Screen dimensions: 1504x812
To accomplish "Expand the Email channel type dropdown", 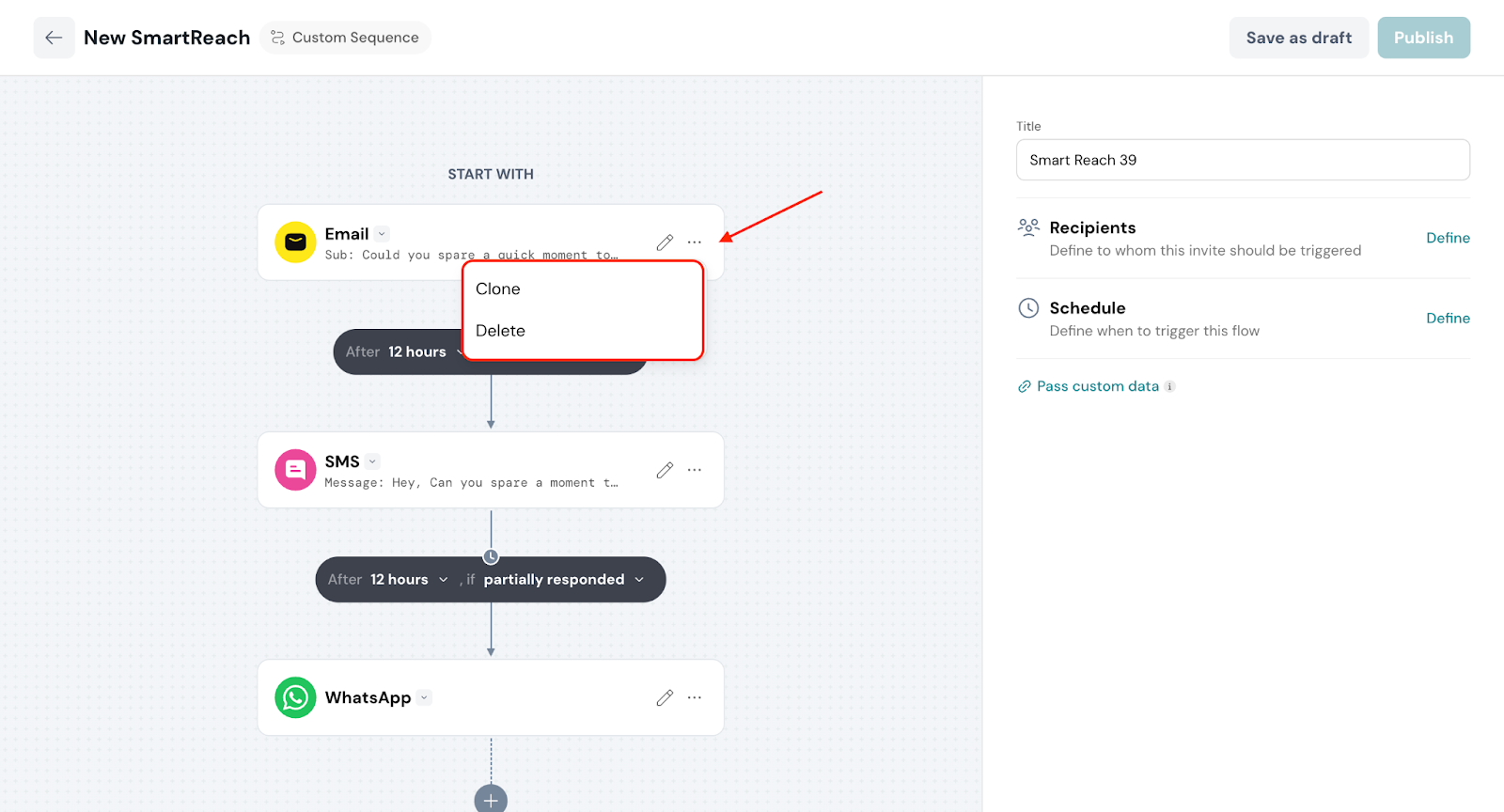I will click(x=382, y=234).
